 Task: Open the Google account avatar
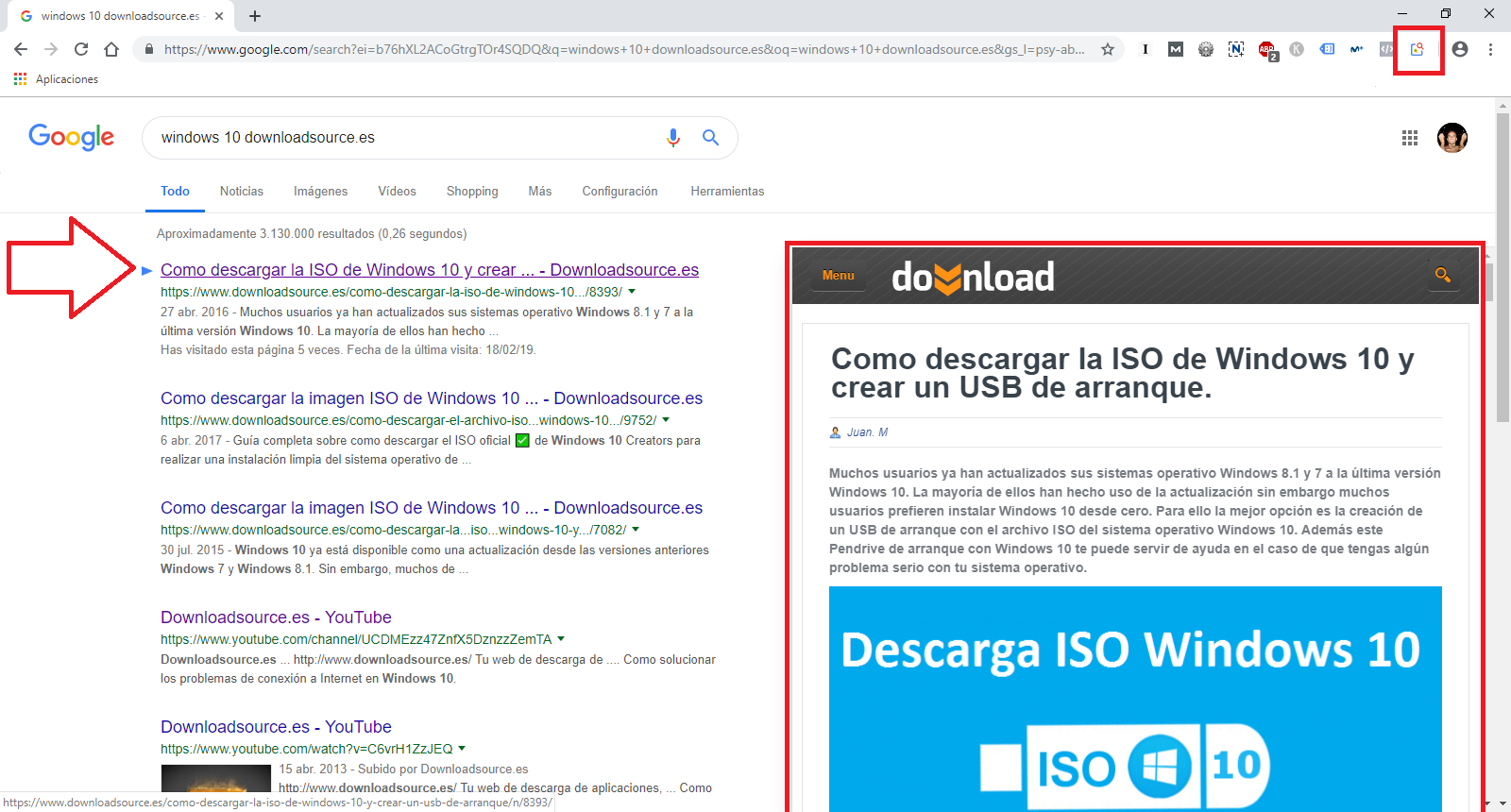(x=1452, y=138)
